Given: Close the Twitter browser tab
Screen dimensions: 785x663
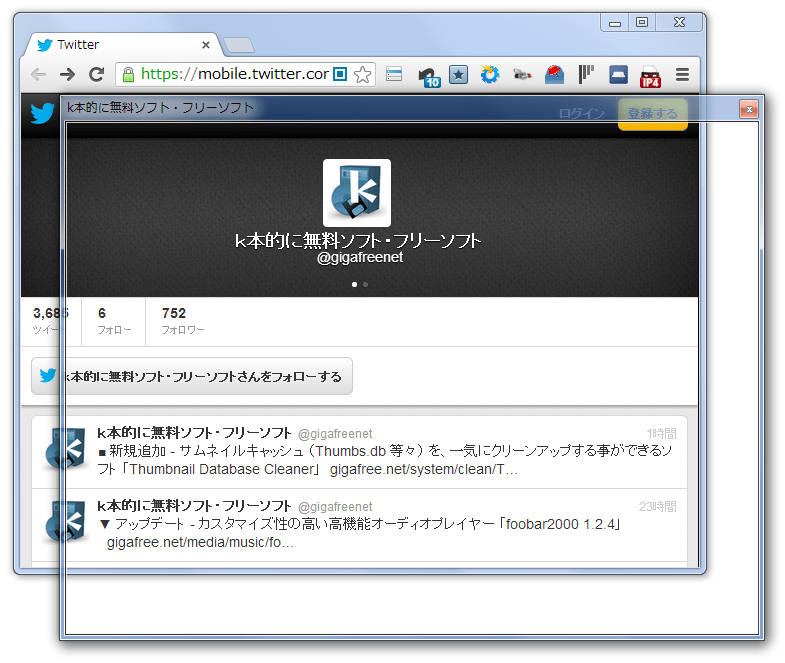Looking at the screenshot, I should pyautogui.click(x=206, y=45).
